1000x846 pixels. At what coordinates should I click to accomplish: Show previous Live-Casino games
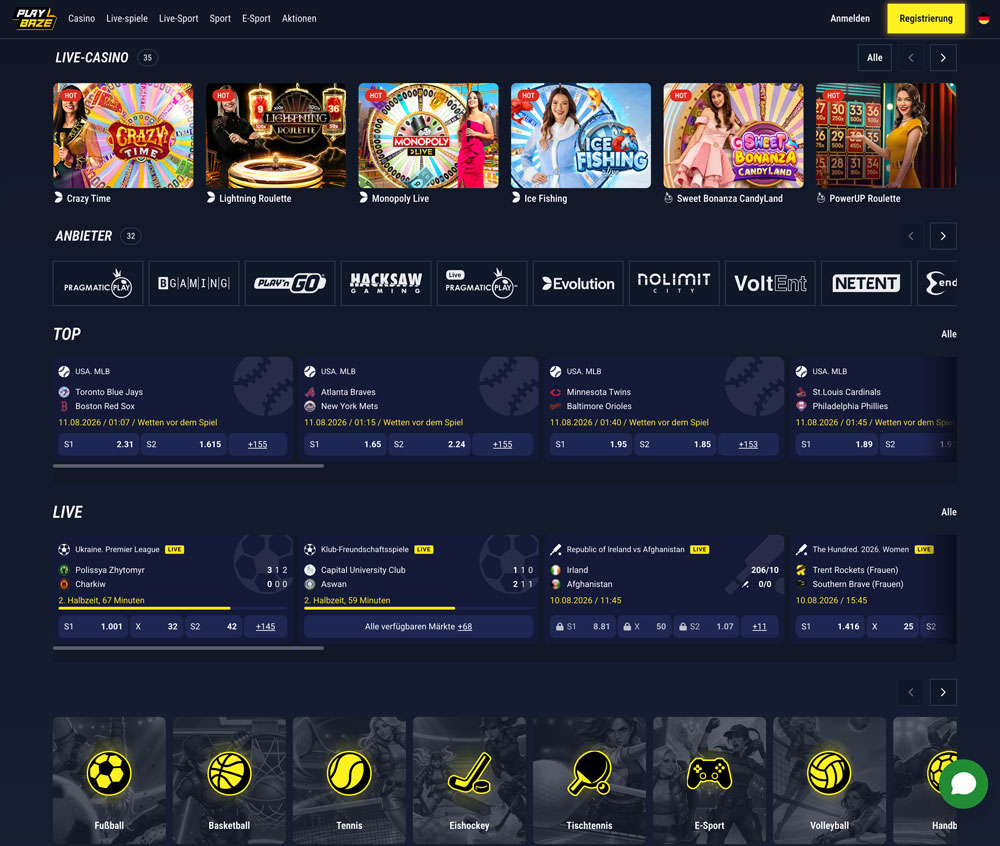coord(911,58)
